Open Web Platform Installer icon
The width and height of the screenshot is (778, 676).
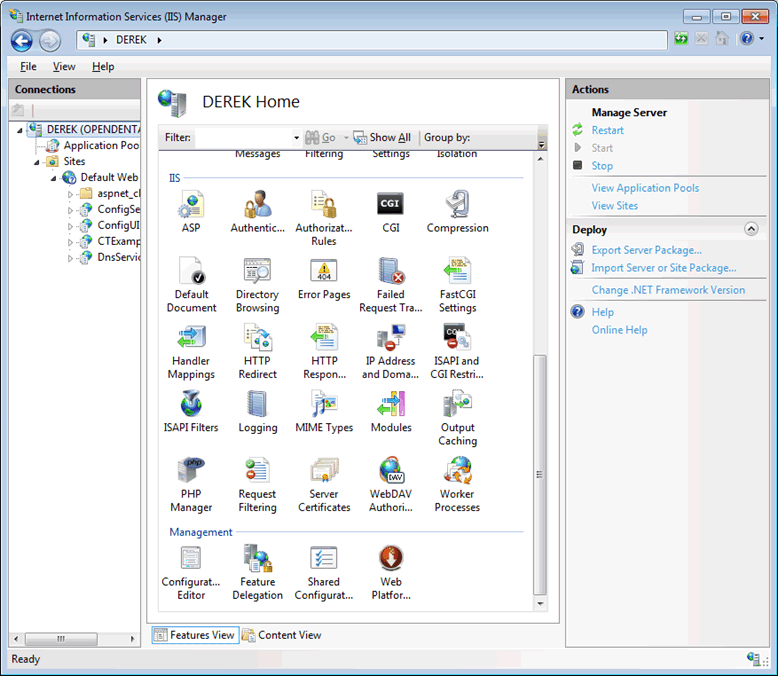pos(391,572)
